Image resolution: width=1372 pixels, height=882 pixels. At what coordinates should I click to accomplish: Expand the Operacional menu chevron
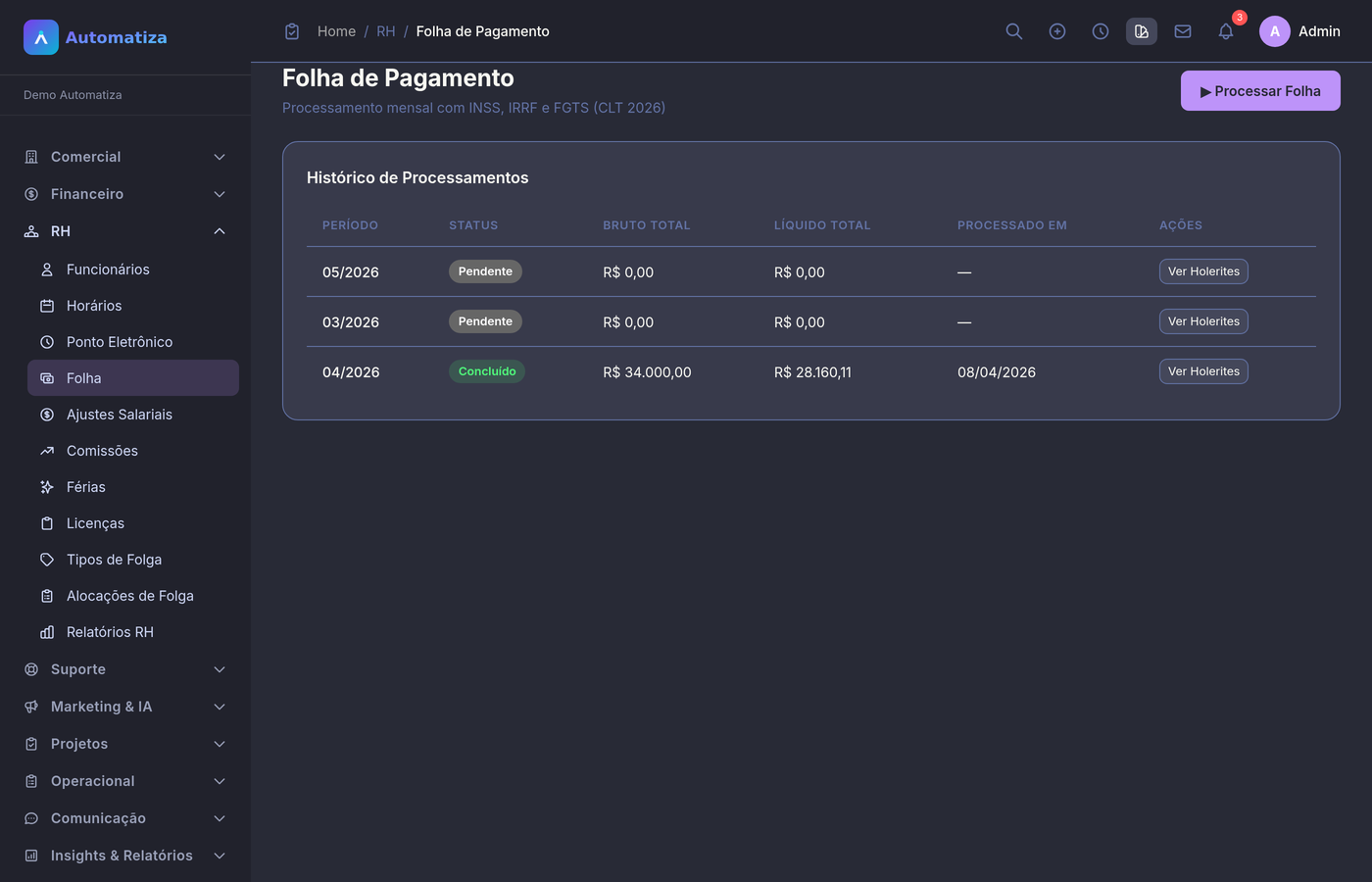coord(220,781)
